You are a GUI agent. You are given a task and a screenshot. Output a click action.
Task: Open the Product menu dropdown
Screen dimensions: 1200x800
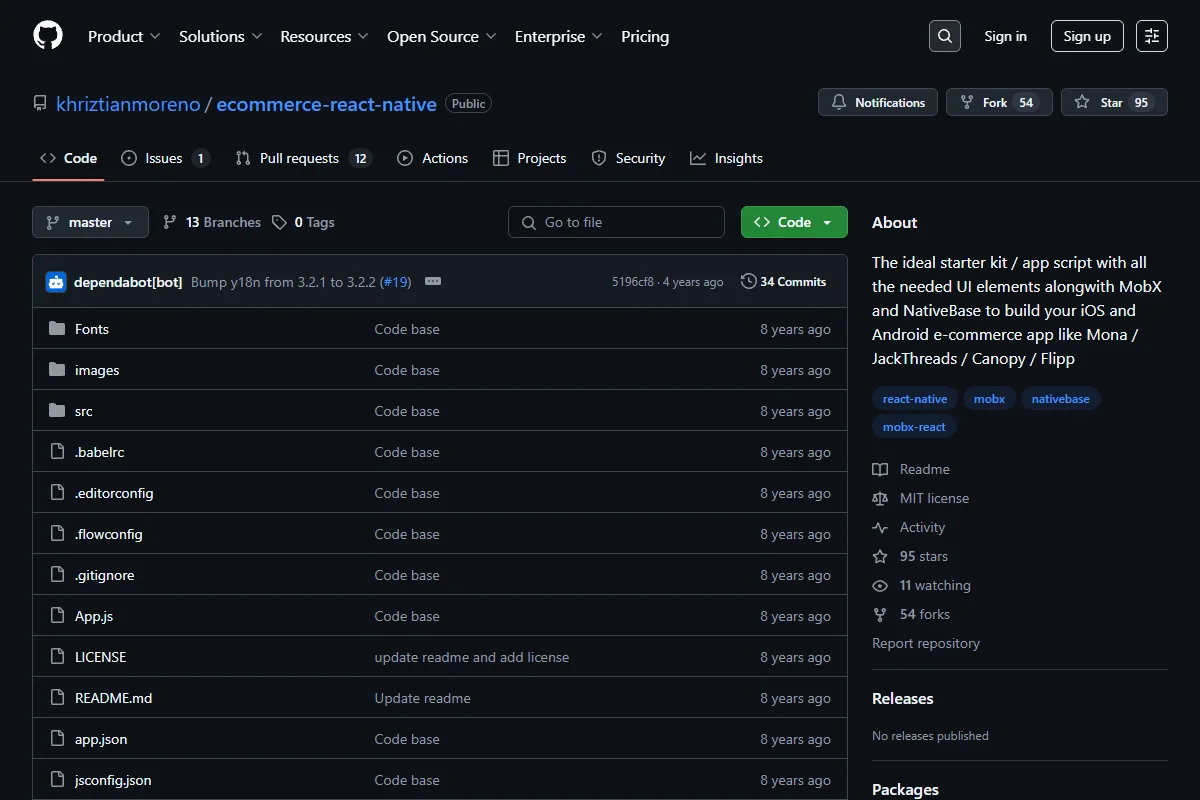coord(124,36)
